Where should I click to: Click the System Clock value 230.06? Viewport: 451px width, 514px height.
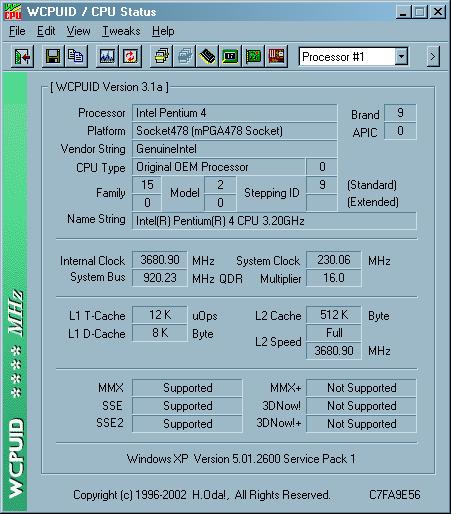coord(334,260)
